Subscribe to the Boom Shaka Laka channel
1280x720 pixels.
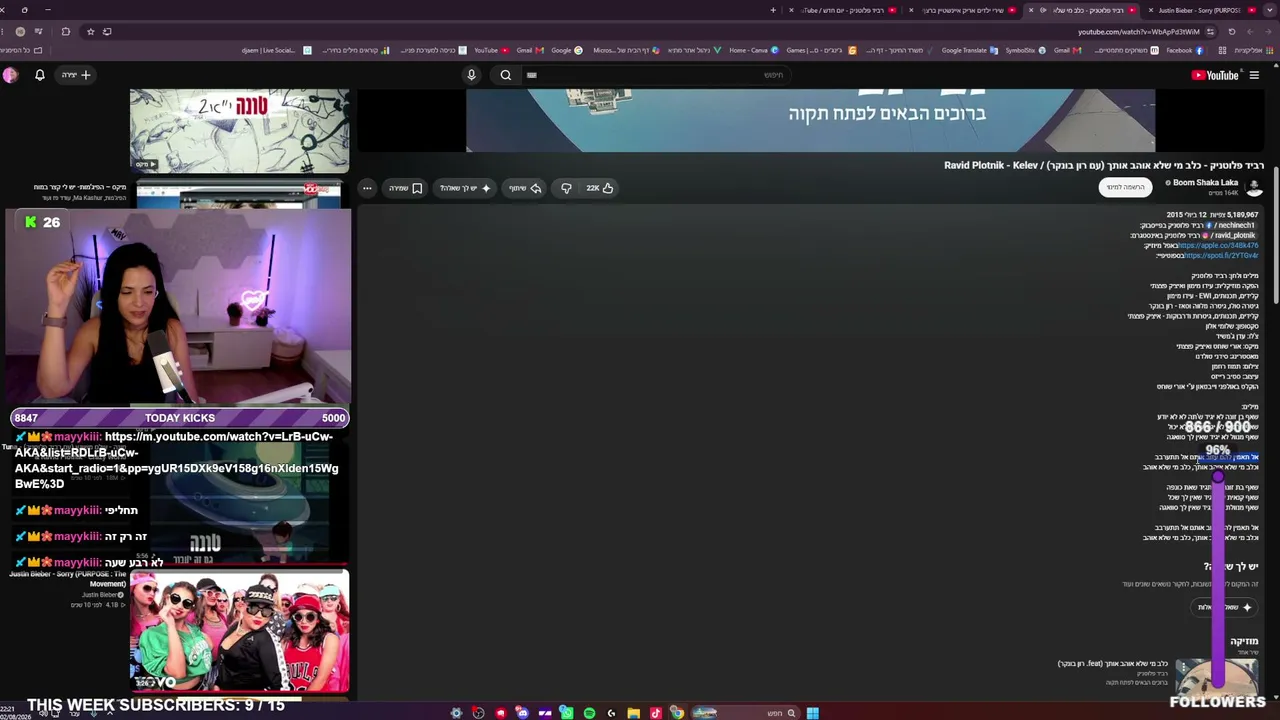tap(1125, 187)
